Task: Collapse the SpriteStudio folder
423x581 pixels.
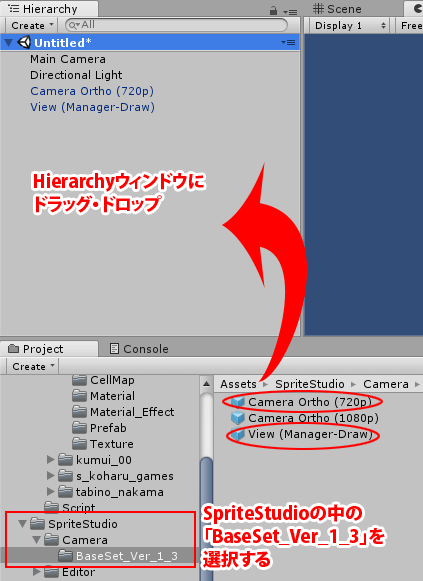Action: click(23, 524)
